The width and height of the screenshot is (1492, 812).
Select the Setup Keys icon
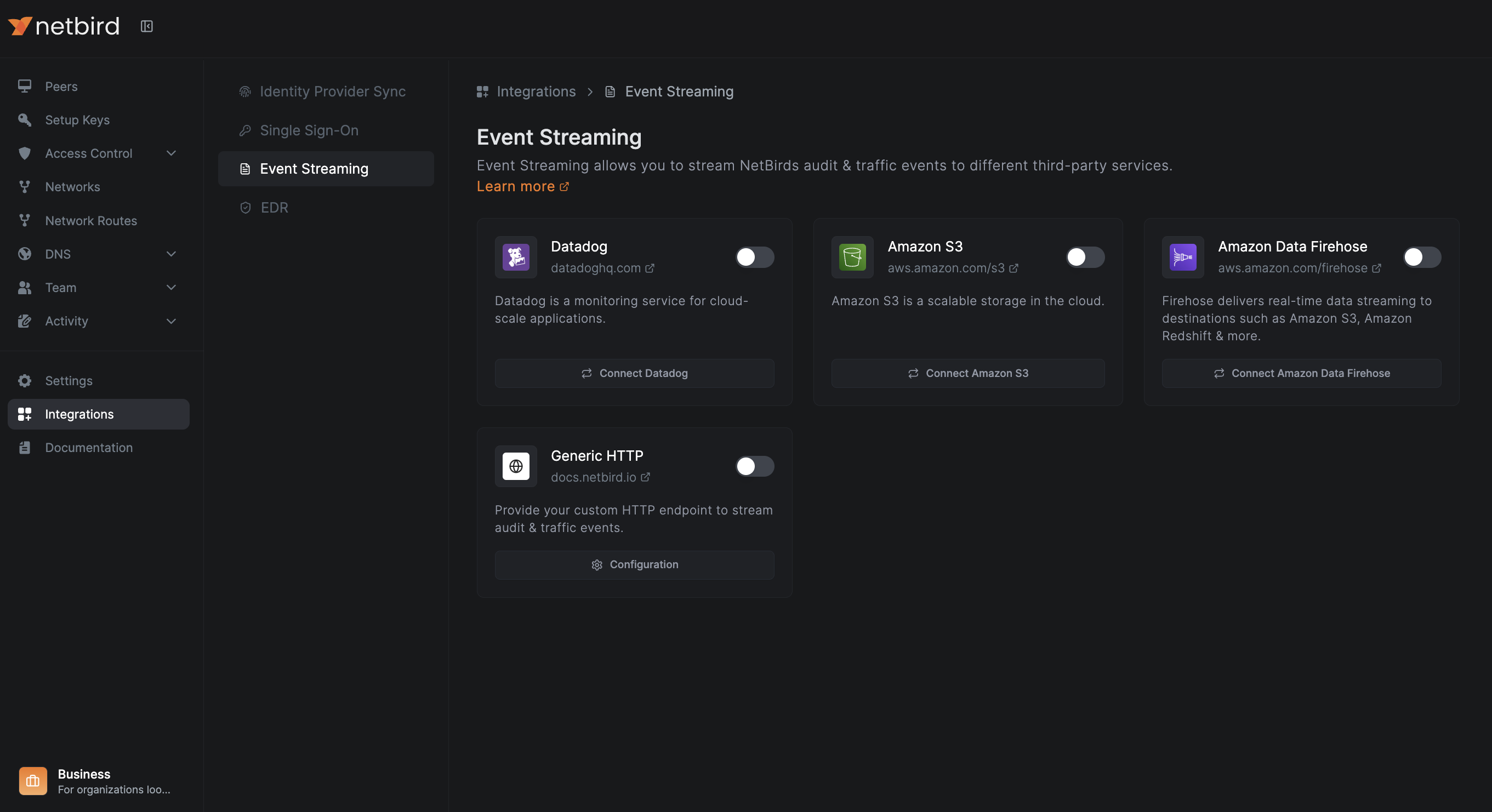point(24,120)
